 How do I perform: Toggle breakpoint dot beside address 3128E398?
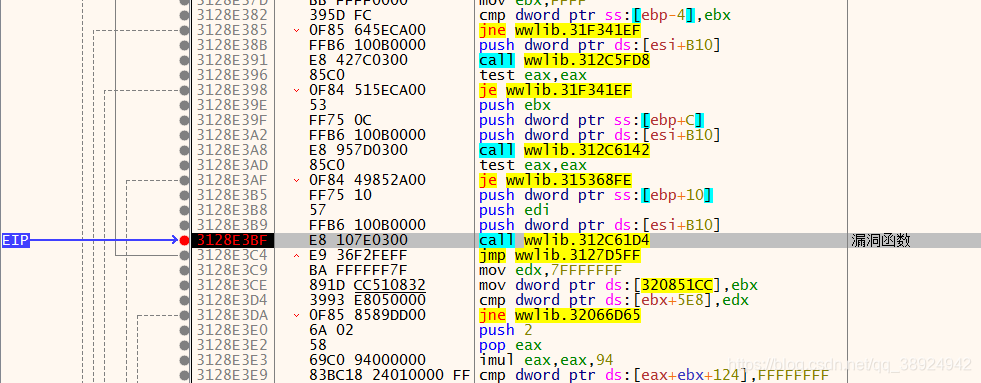(184, 90)
